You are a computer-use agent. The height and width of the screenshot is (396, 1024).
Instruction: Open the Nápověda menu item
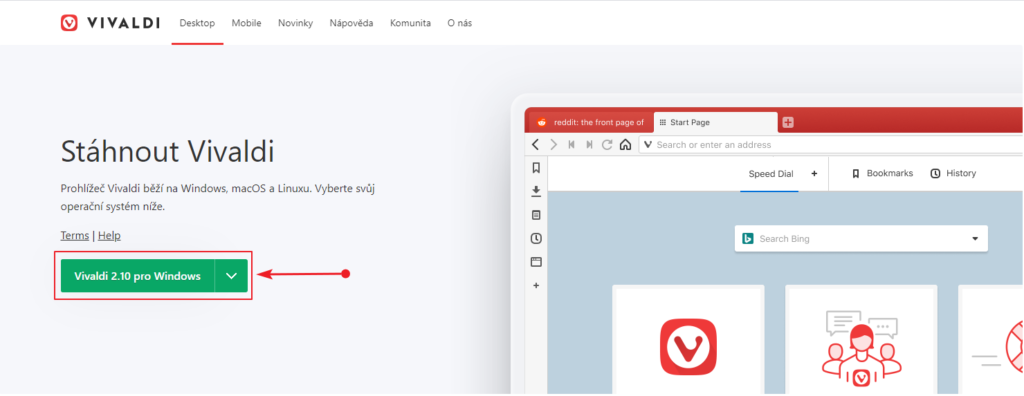pyautogui.click(x=351, y=23)
